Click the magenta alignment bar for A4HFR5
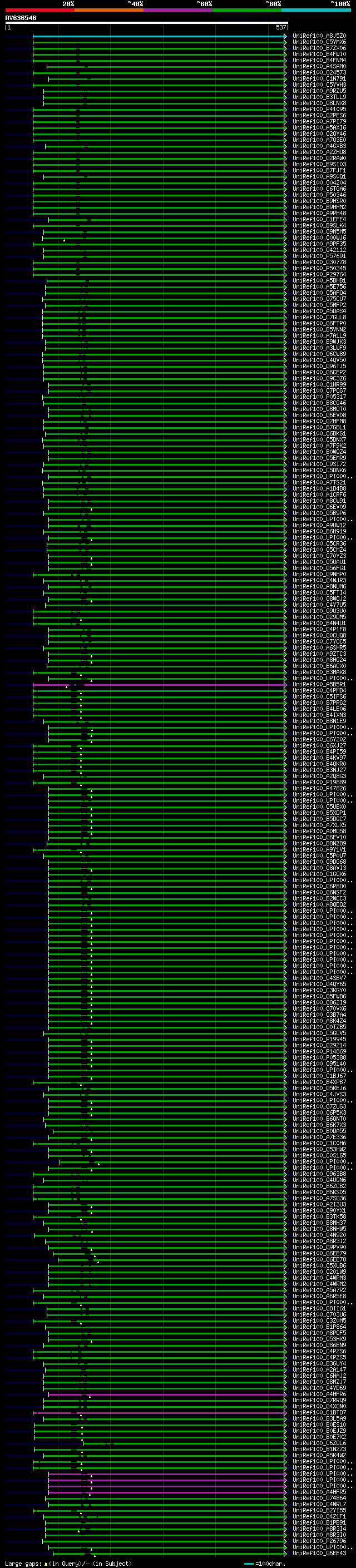Image resolution: width=356 pixels, height=1568 pixels. point(167,1492)
